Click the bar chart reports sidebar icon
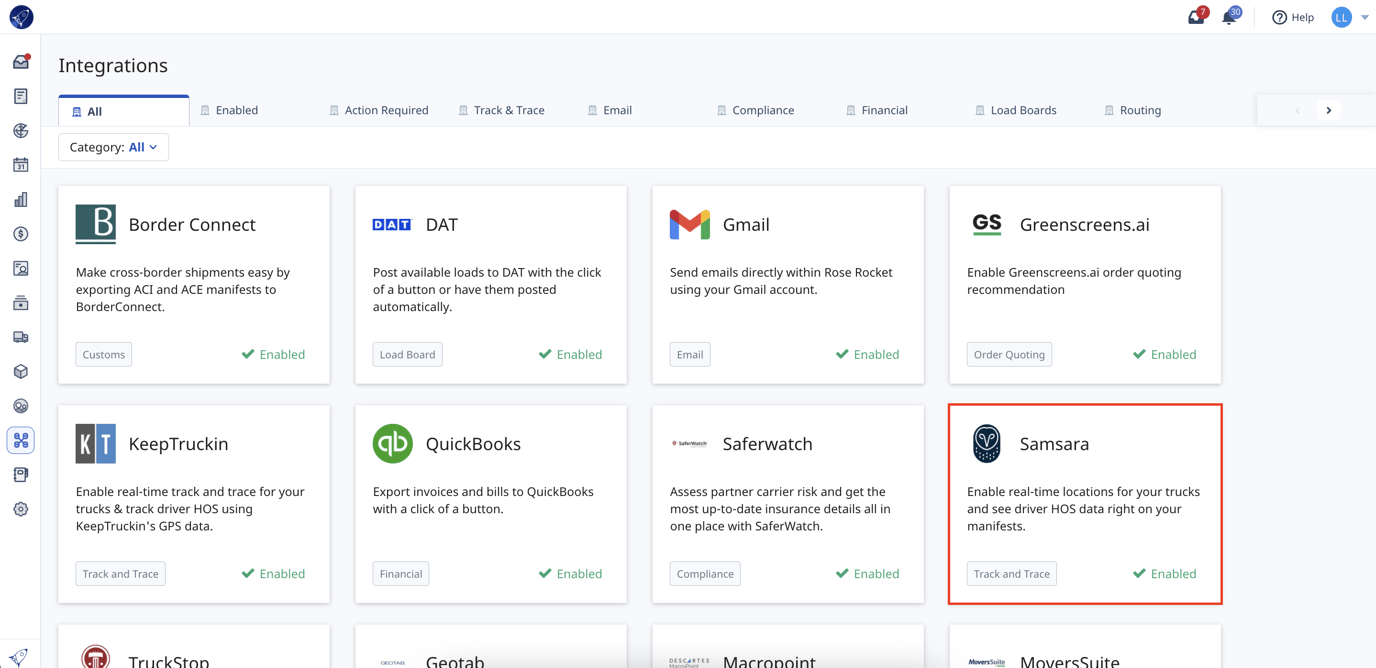 click(20, 200)
